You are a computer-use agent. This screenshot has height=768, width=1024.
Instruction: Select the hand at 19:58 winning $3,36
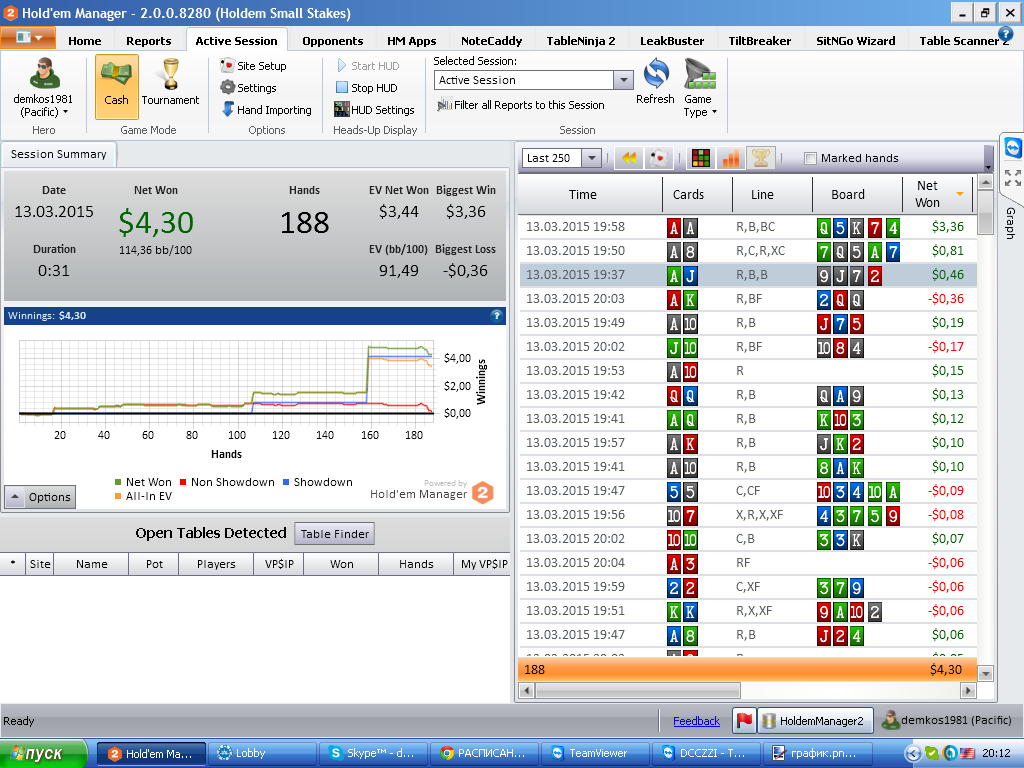[748, 227]
